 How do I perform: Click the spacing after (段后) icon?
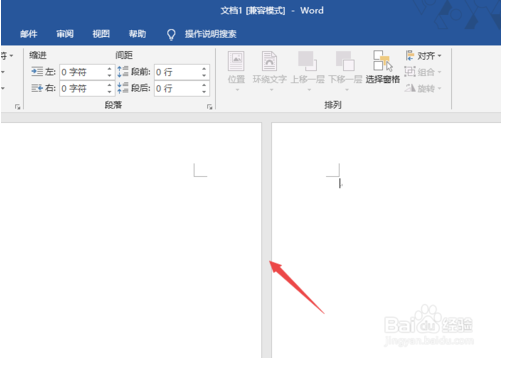(123, 88)
